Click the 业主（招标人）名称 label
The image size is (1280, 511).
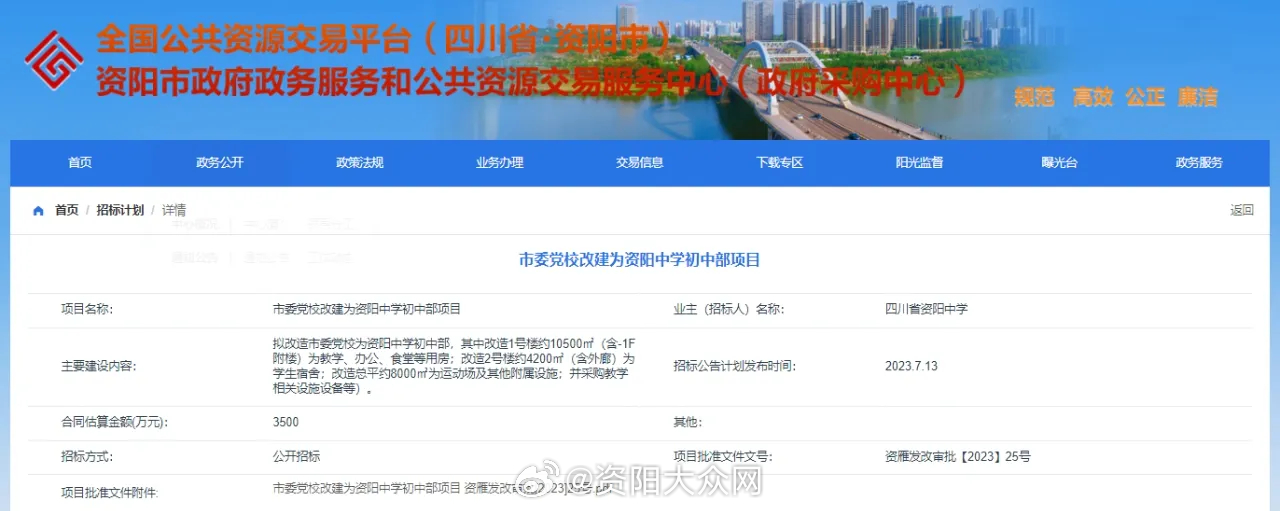(x=729, y=309)
